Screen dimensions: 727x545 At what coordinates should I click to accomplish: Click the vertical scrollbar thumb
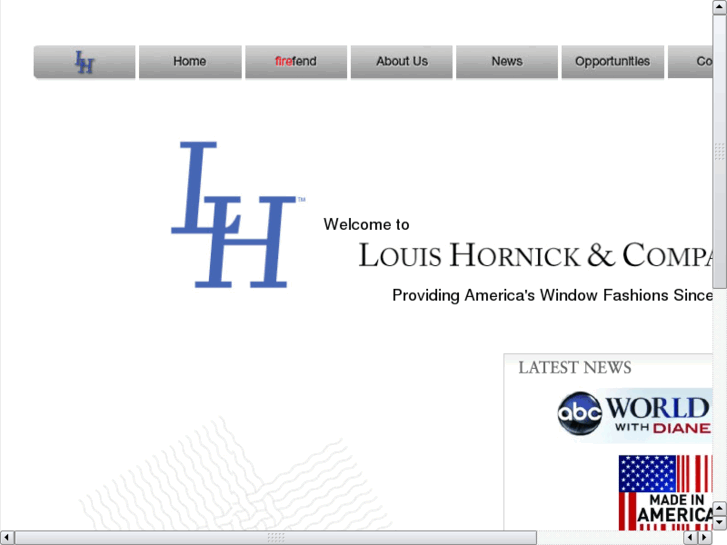pos(720,152)
